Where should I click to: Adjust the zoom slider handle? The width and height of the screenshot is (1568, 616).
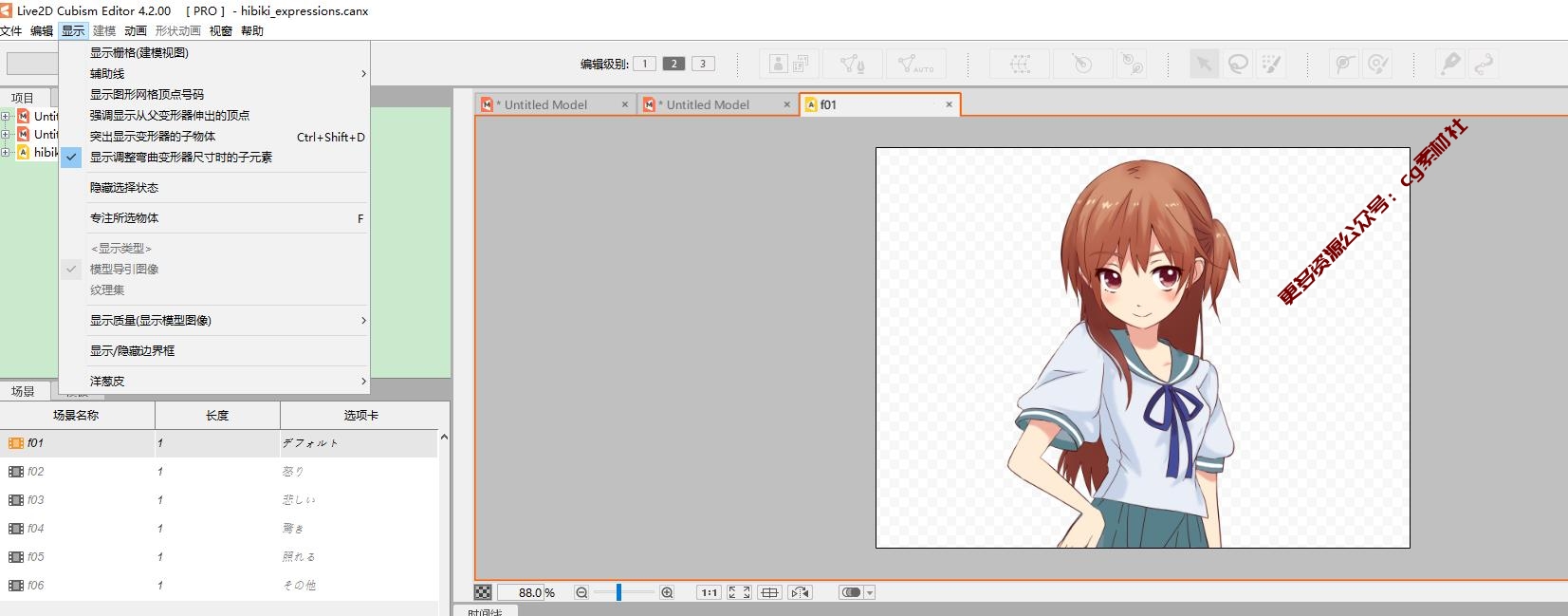pyautogui.click(x=618, y=592)
